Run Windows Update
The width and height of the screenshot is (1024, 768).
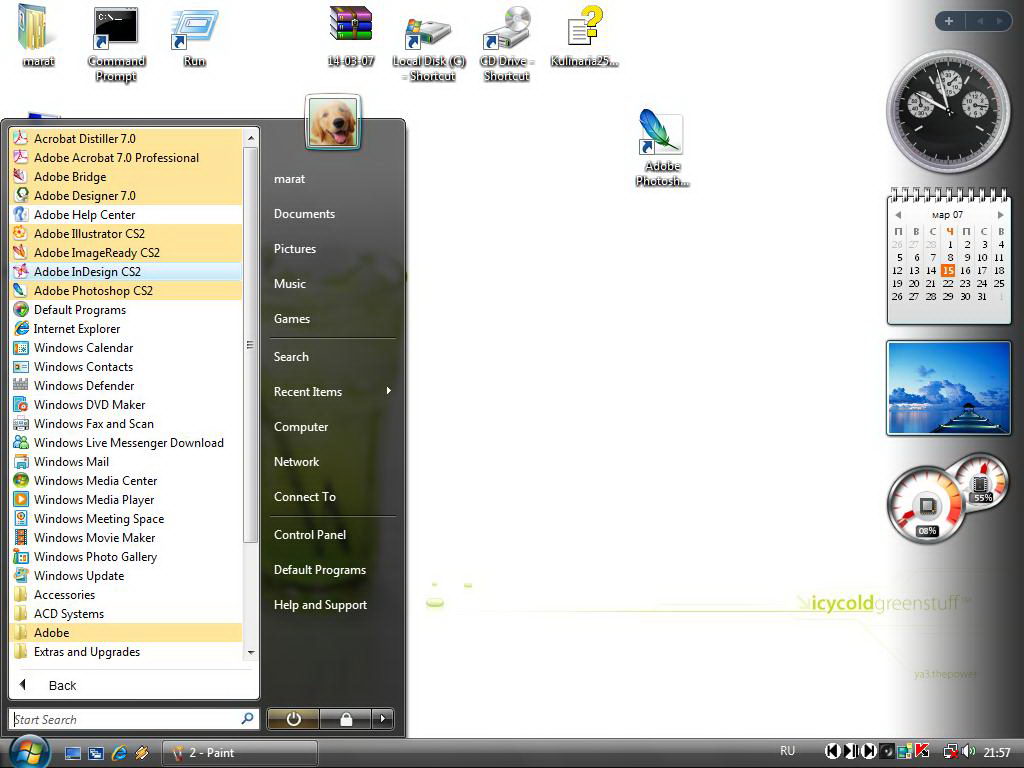point(127,575)
